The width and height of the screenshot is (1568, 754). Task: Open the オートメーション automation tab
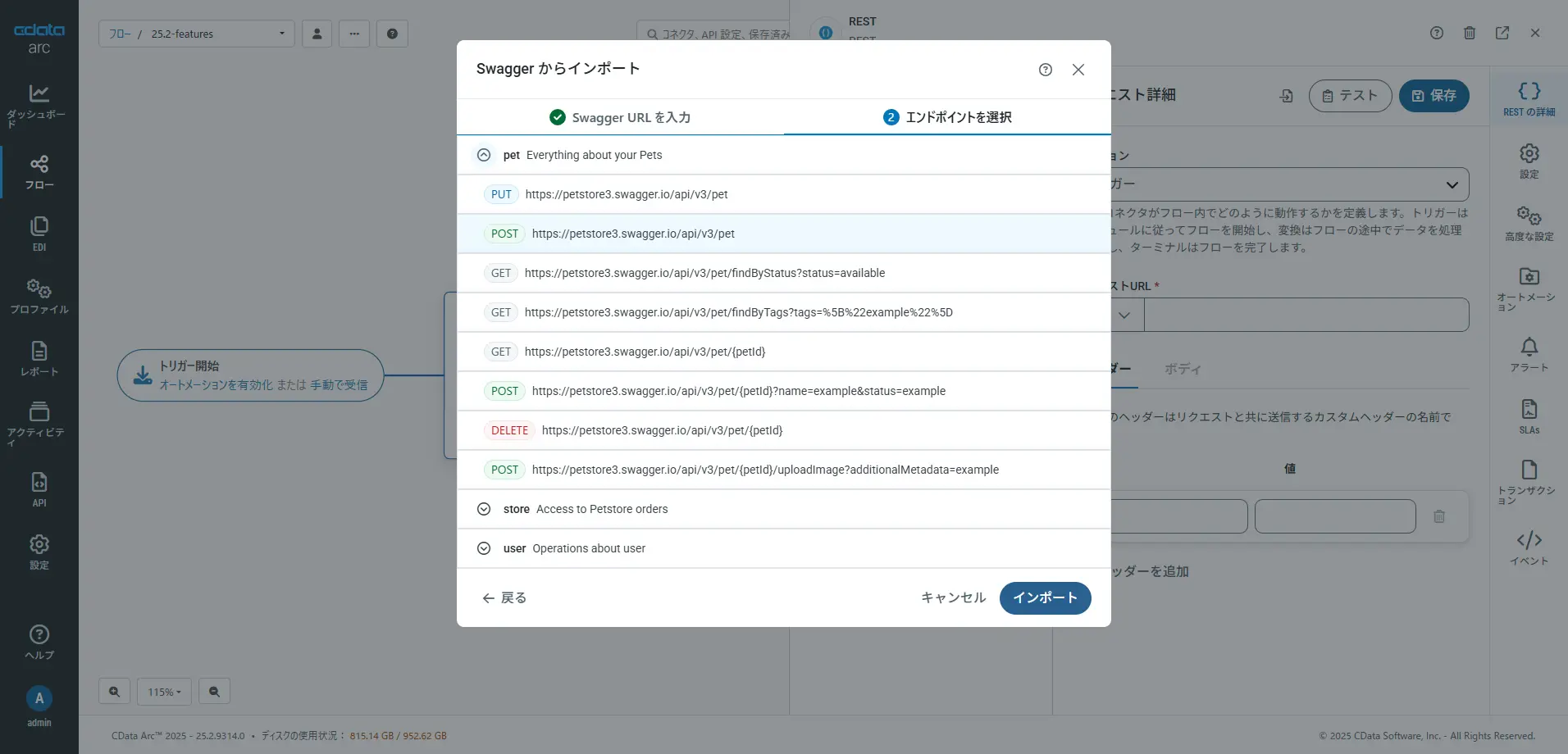click(1529, 289)
